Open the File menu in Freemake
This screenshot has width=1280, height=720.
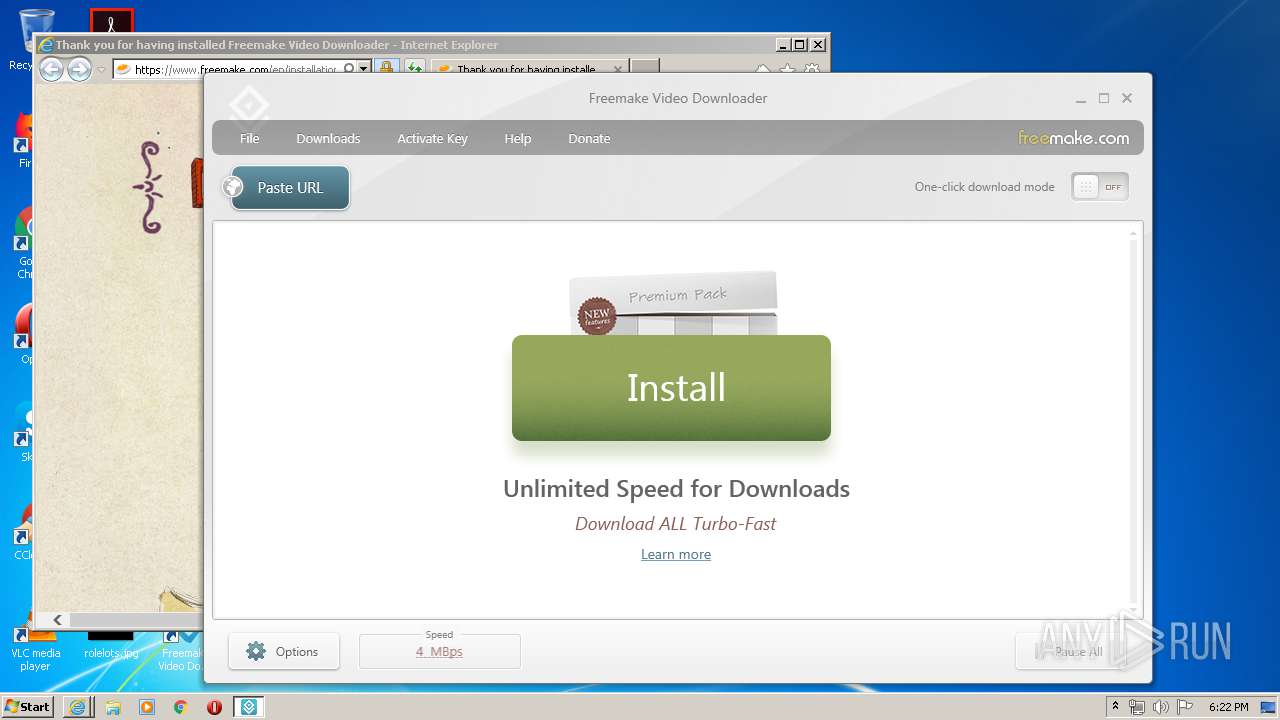pyautogui.click(x=249, y=138)
